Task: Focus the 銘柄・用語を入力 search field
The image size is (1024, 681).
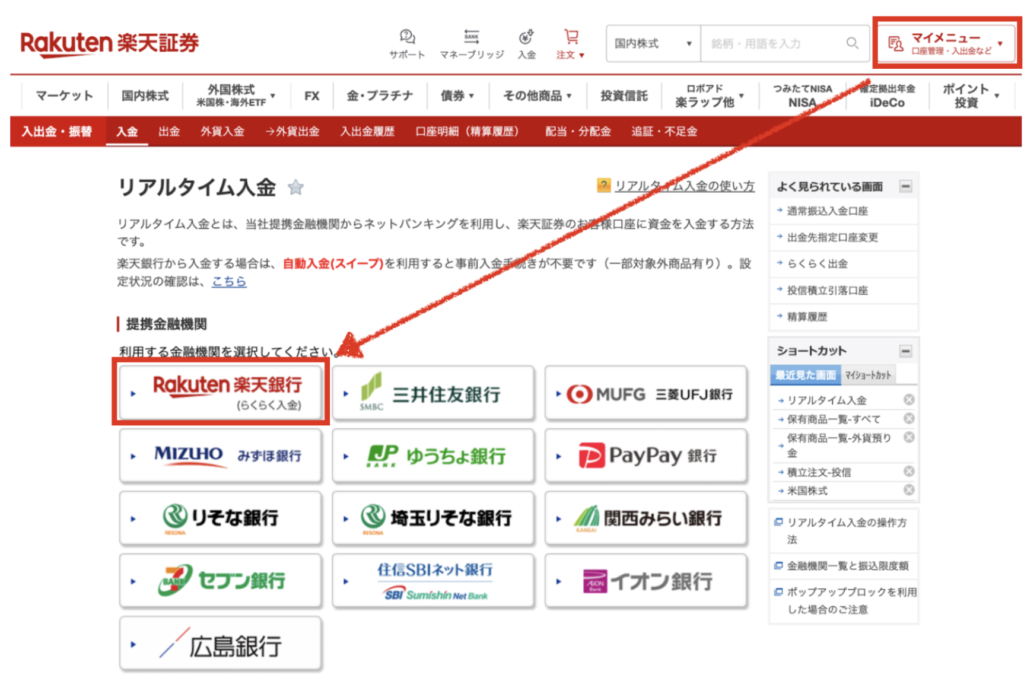Action: tap(773, 43)
